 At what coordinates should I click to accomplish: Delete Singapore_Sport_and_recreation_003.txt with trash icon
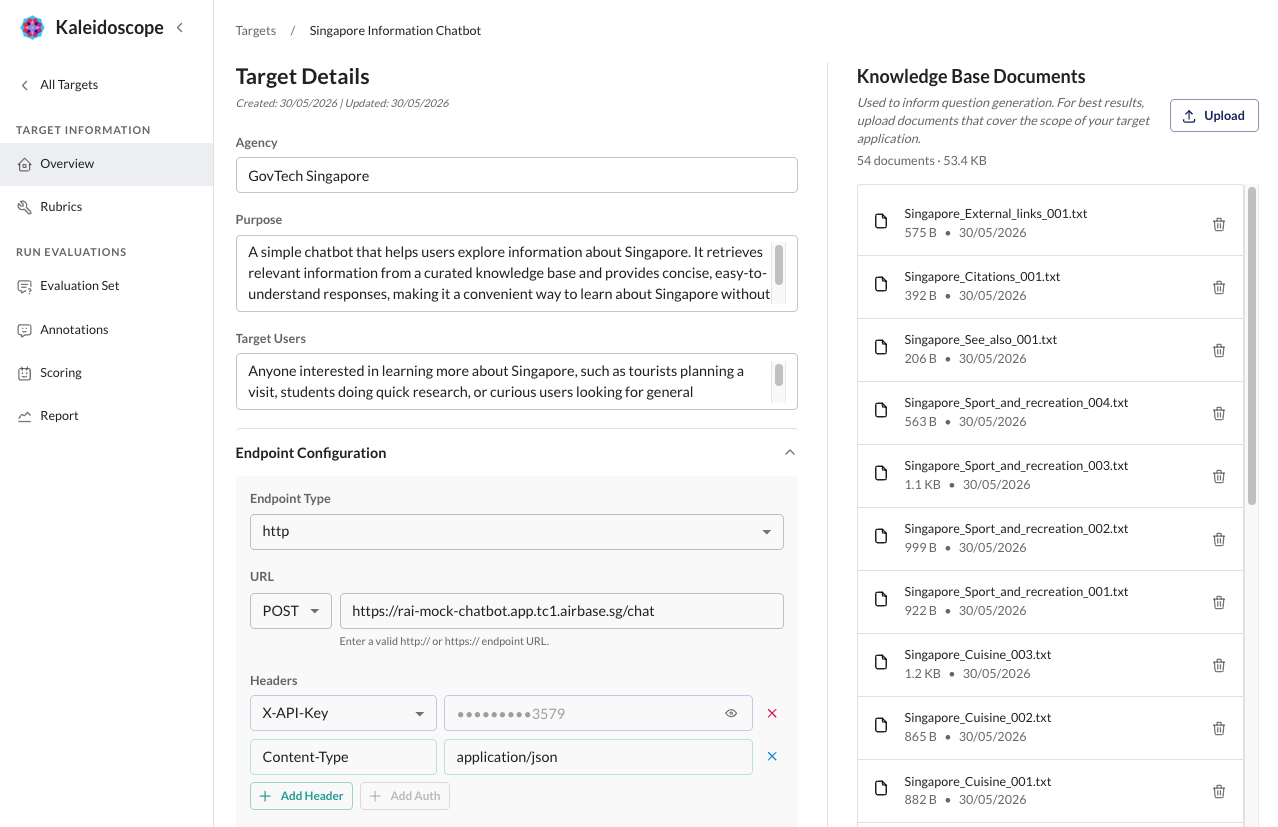coord(1219,476)
